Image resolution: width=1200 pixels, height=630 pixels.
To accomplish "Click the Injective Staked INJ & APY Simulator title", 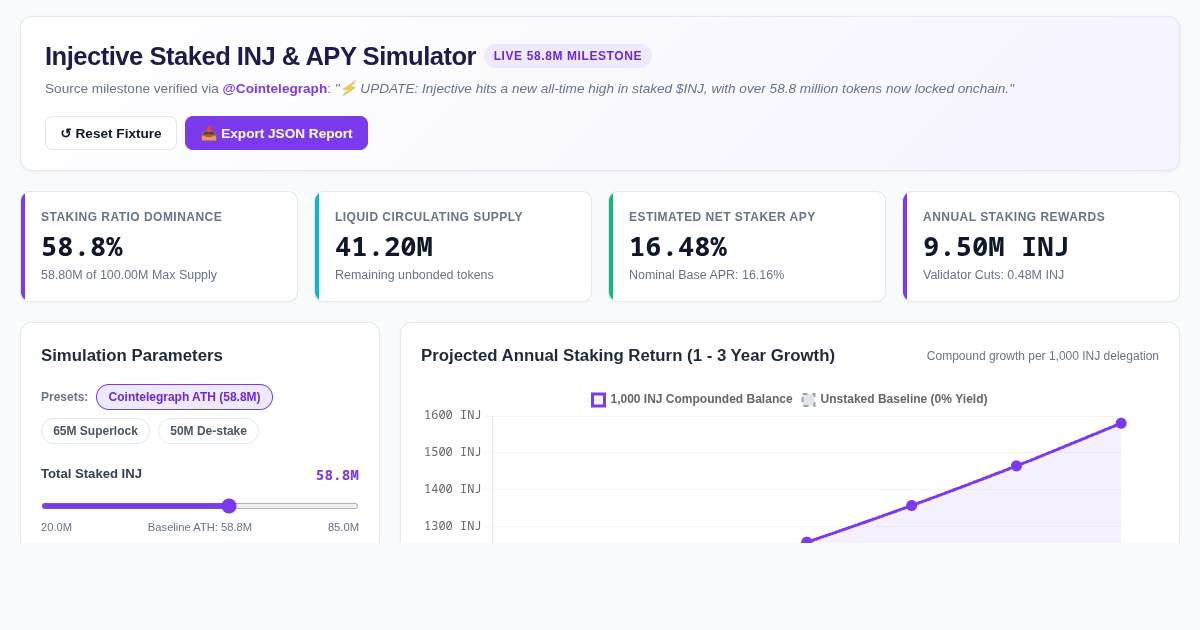I will click(260, 56).
